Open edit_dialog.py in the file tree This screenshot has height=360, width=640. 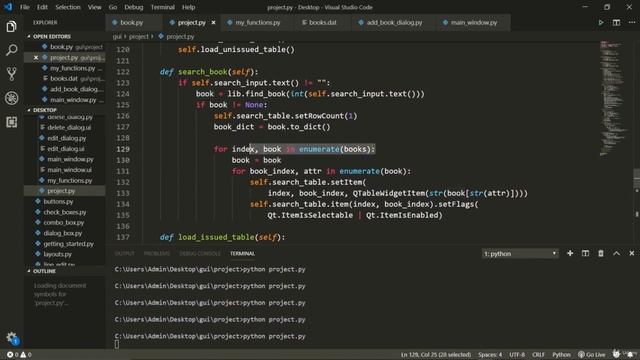pyautogui.click(x=65, y=138)
